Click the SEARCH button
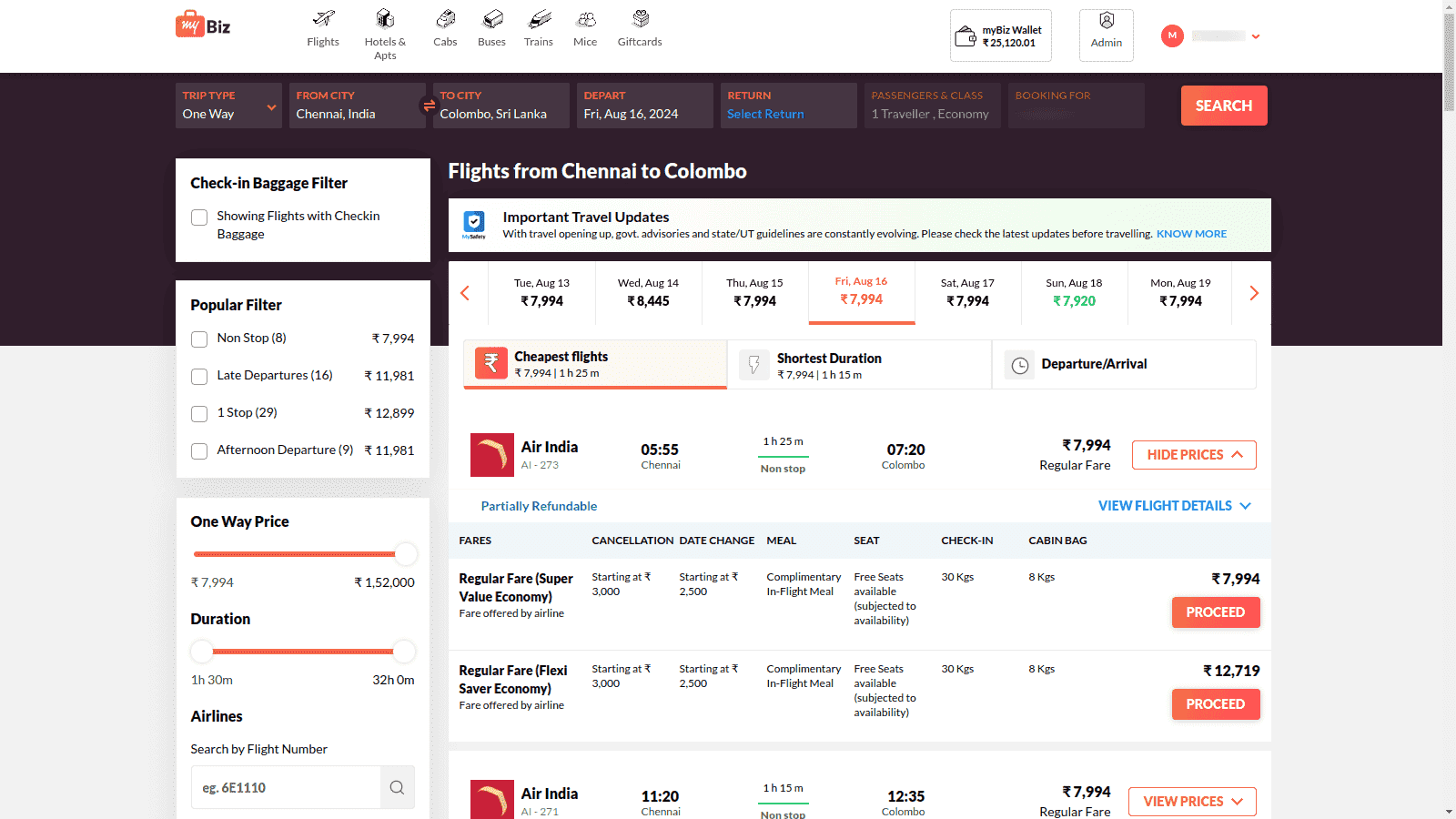1456x819 pixels. (x=1223, y=105)
